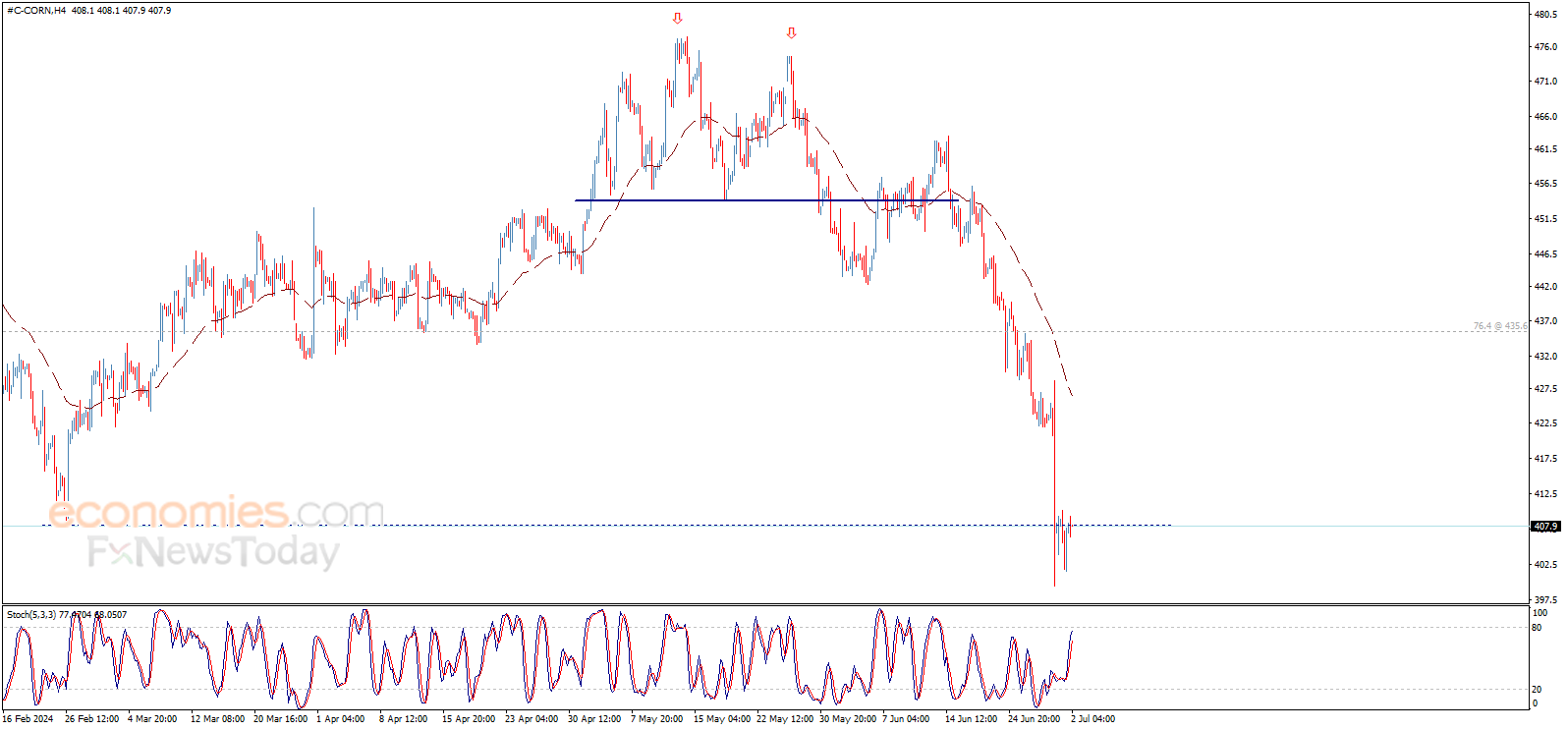Click the 407.9 current price label
Screen dimensions: 1568x730
click(1545, 527)
